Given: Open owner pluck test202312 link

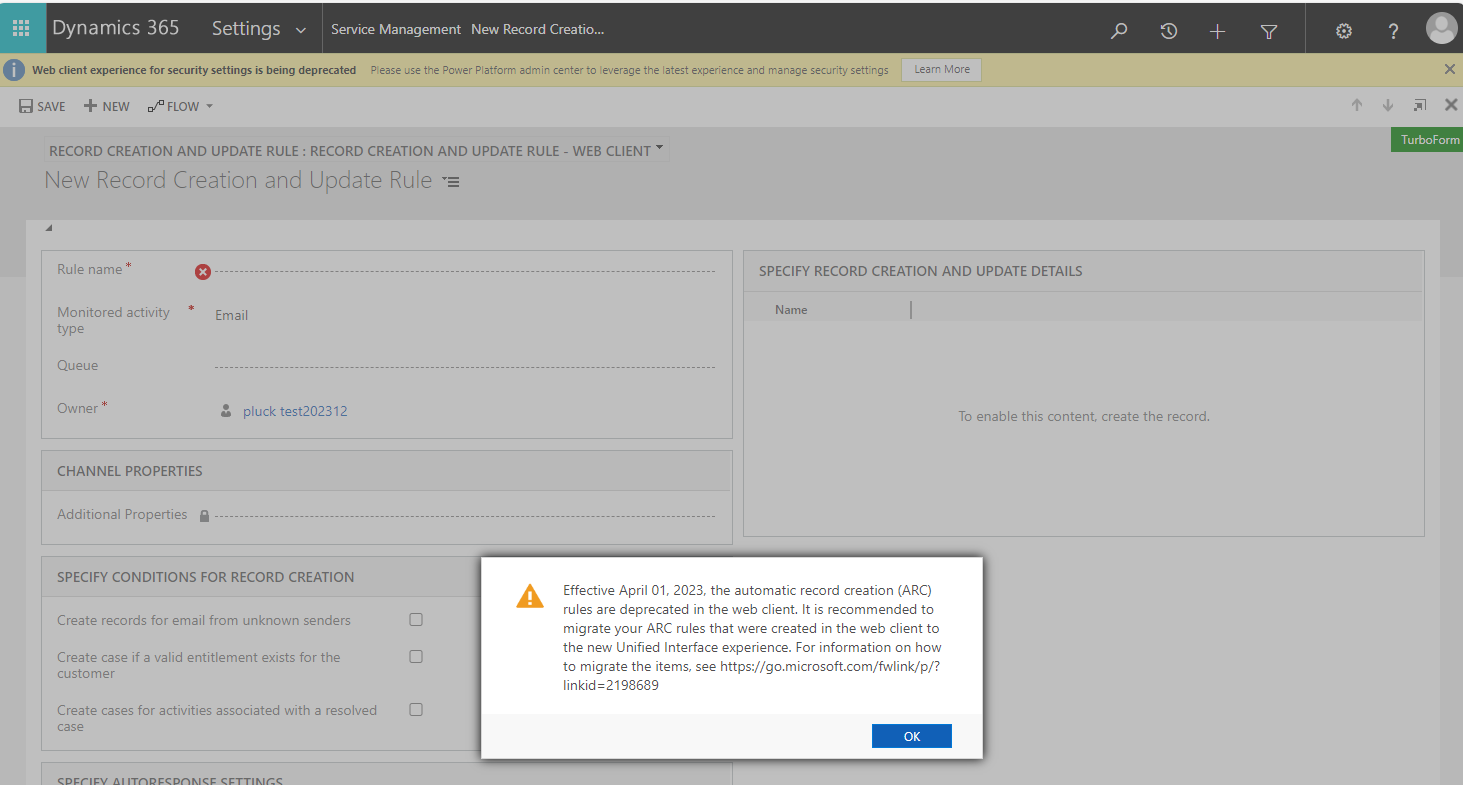Looking at the screenshot, I should [295, 411].
